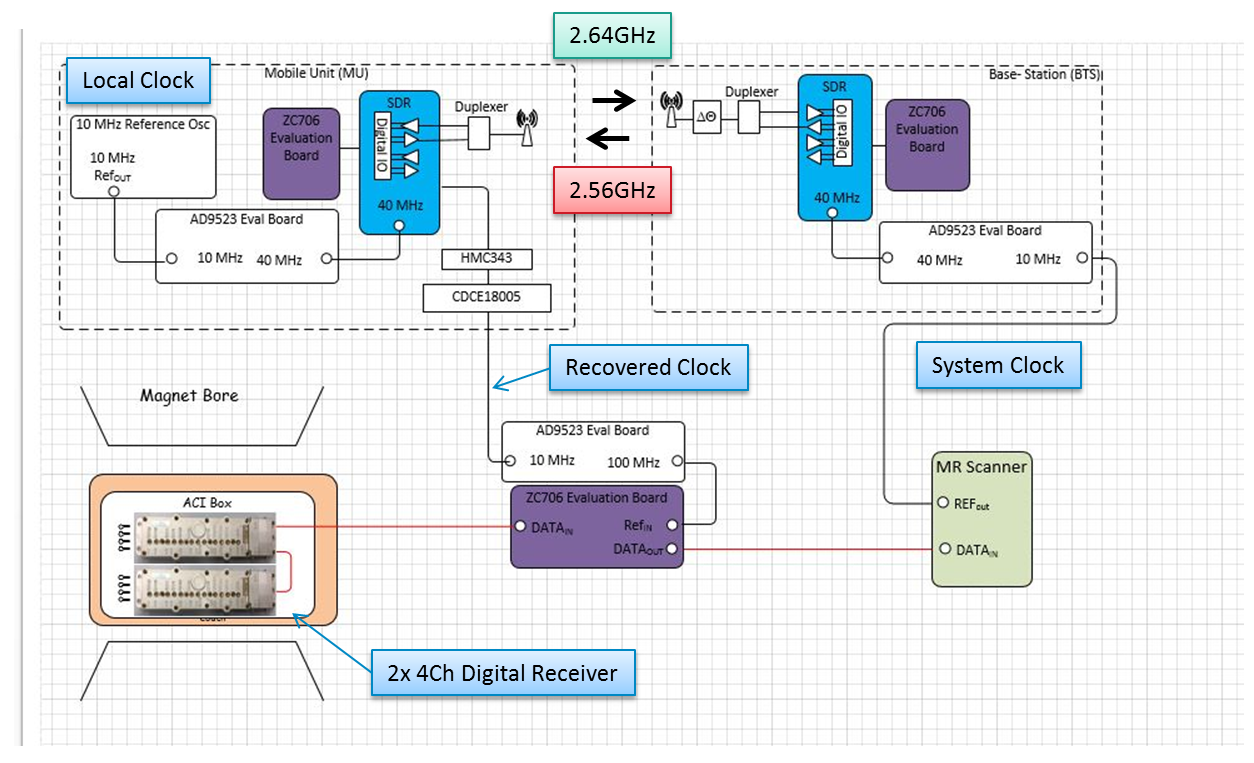Click the right-pointing black arrow

point(614,100)
